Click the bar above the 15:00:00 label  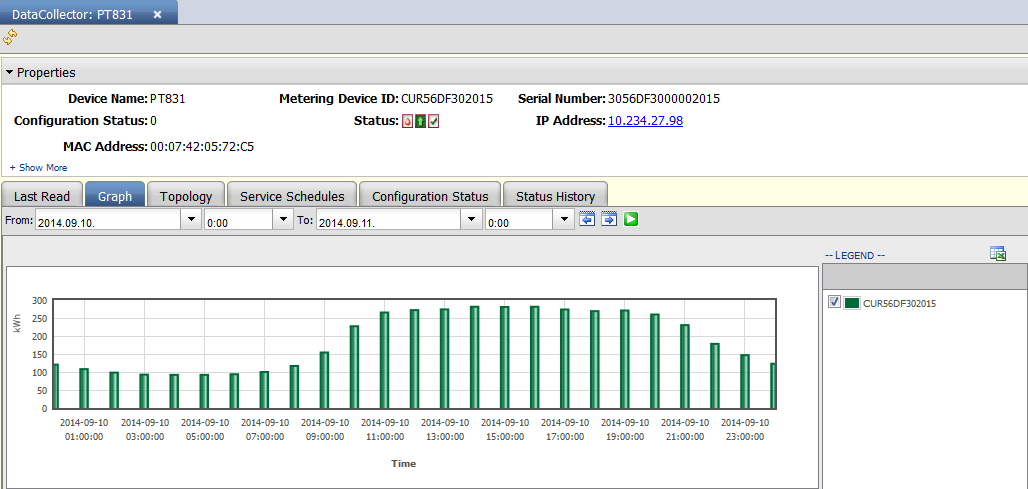click(505, 357)
